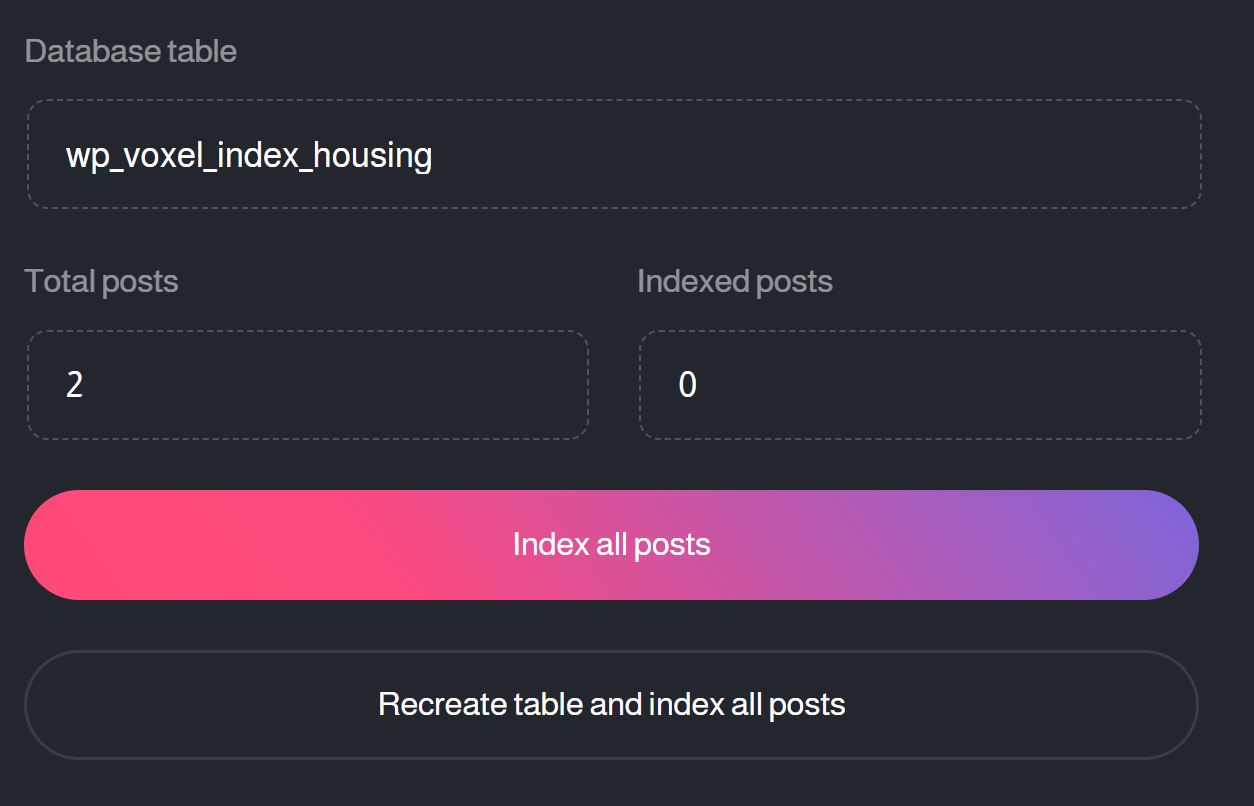Screen dimensions: 1254x806
Task: Click the Total posts label
Action: (x=101, y=281)
